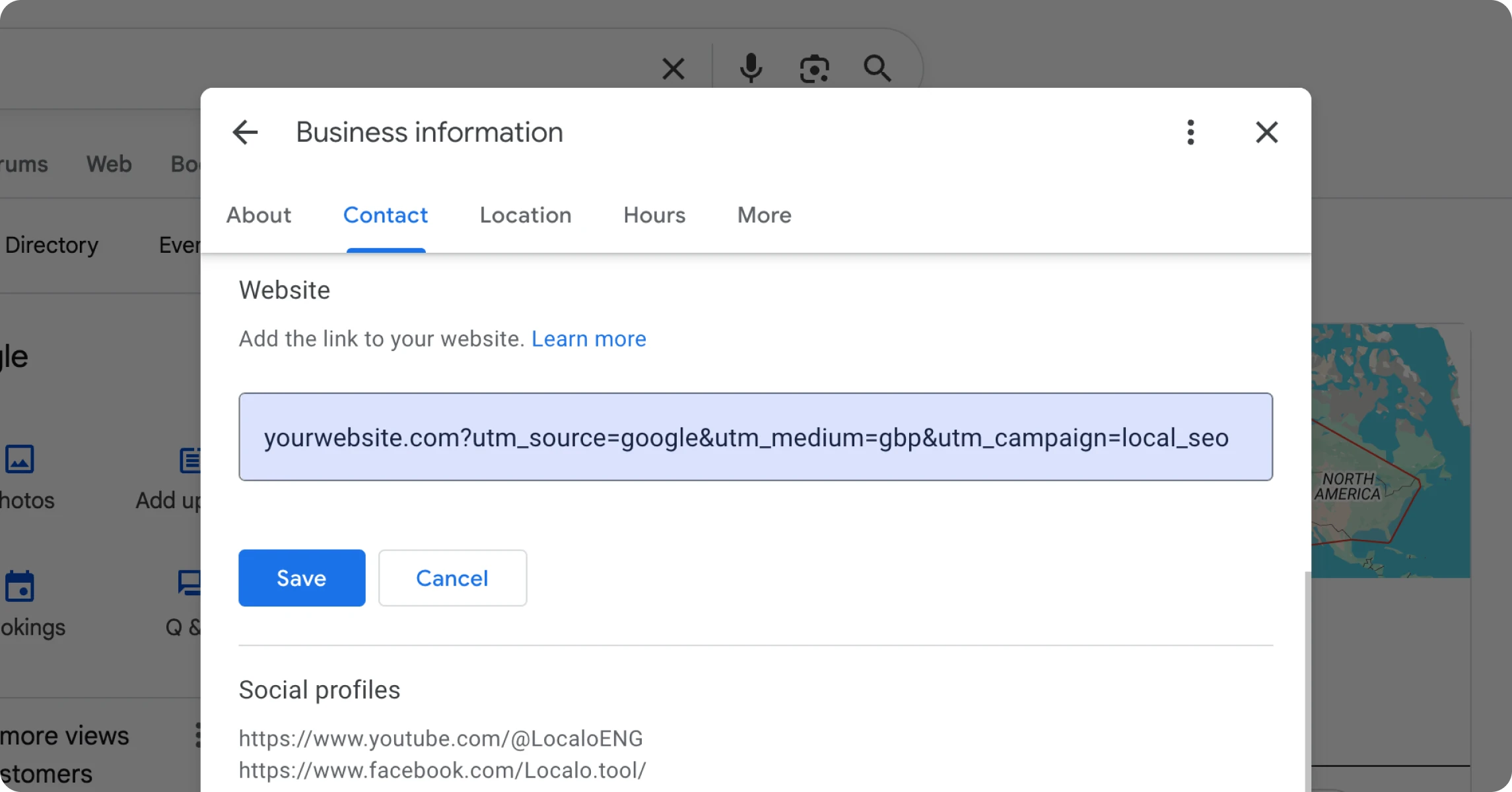Screen dimensions: 1512x792
Task: Cancel editing the website link
Action: pyautogui.click(x=452, y=577)
